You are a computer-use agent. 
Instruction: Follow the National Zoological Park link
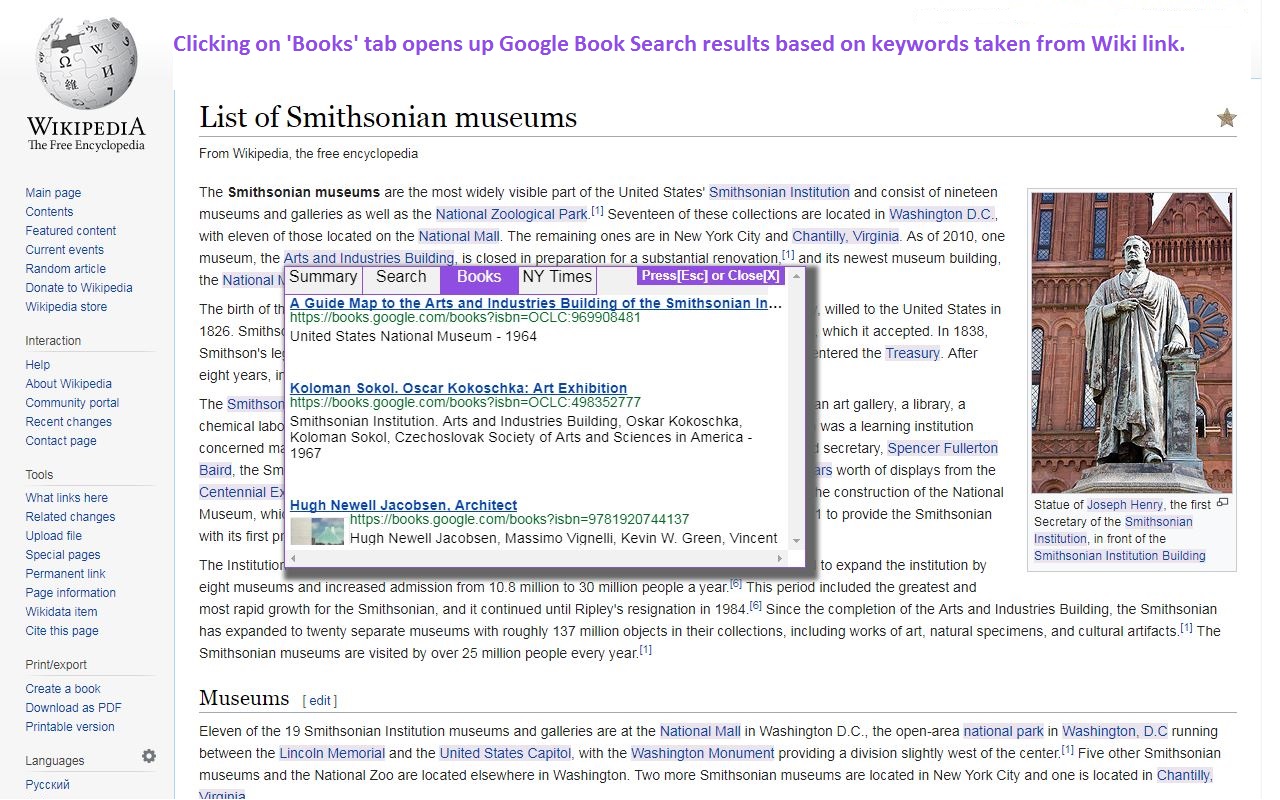[x=512, y=214]
